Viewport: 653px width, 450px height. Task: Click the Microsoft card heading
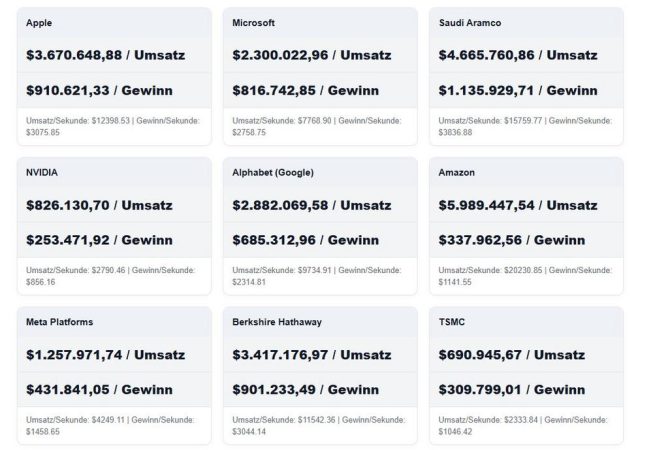coord(254,22)
